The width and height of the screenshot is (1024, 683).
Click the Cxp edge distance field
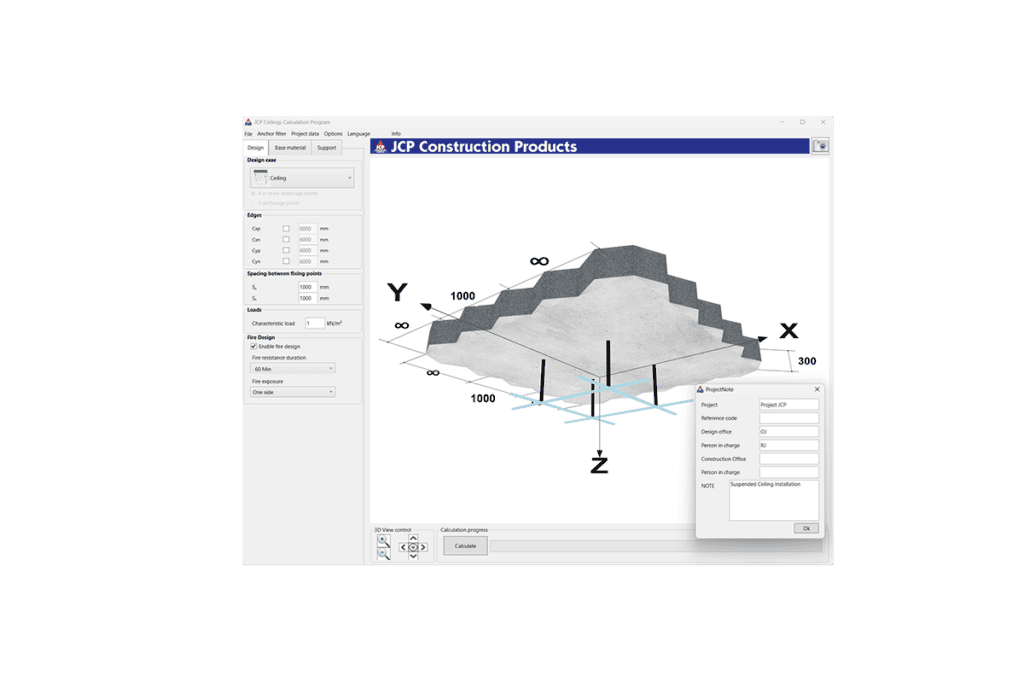coord(308,229)
